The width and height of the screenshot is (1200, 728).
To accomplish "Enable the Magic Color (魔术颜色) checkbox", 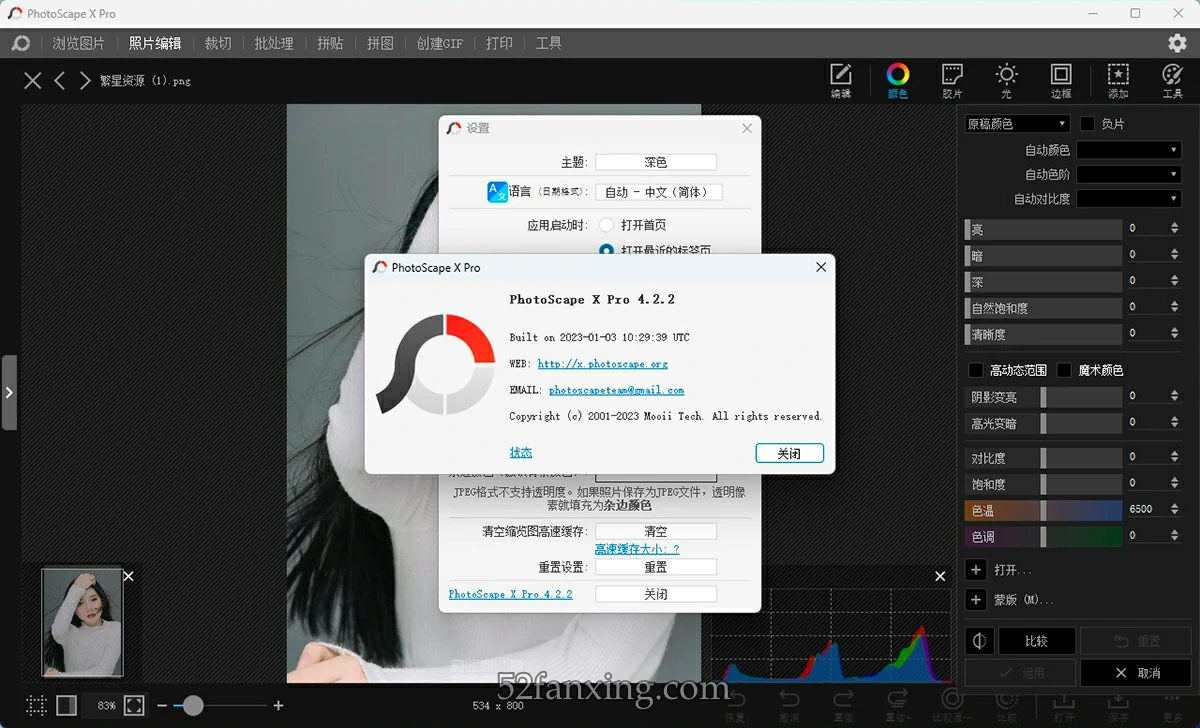I will coord(1064,370).
